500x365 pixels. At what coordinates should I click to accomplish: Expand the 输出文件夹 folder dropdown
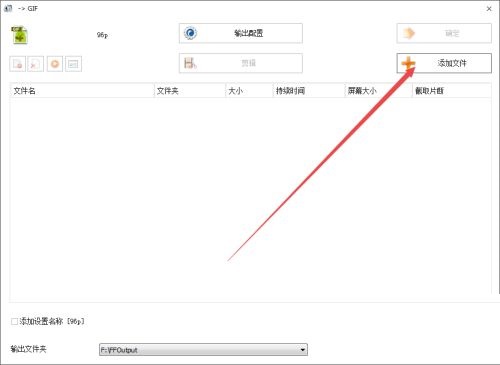pos(303,350)
